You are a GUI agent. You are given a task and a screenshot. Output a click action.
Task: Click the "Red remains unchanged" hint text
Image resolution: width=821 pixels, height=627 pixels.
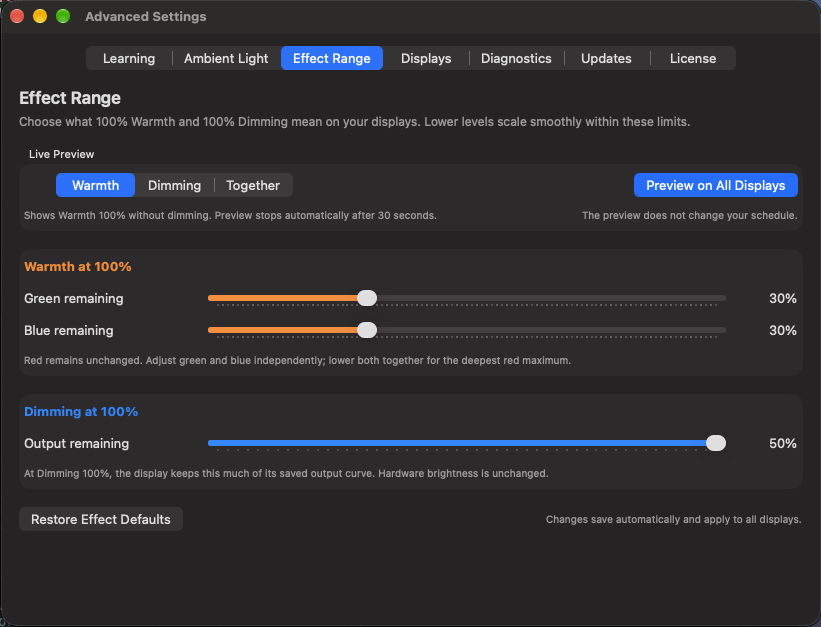297,360
